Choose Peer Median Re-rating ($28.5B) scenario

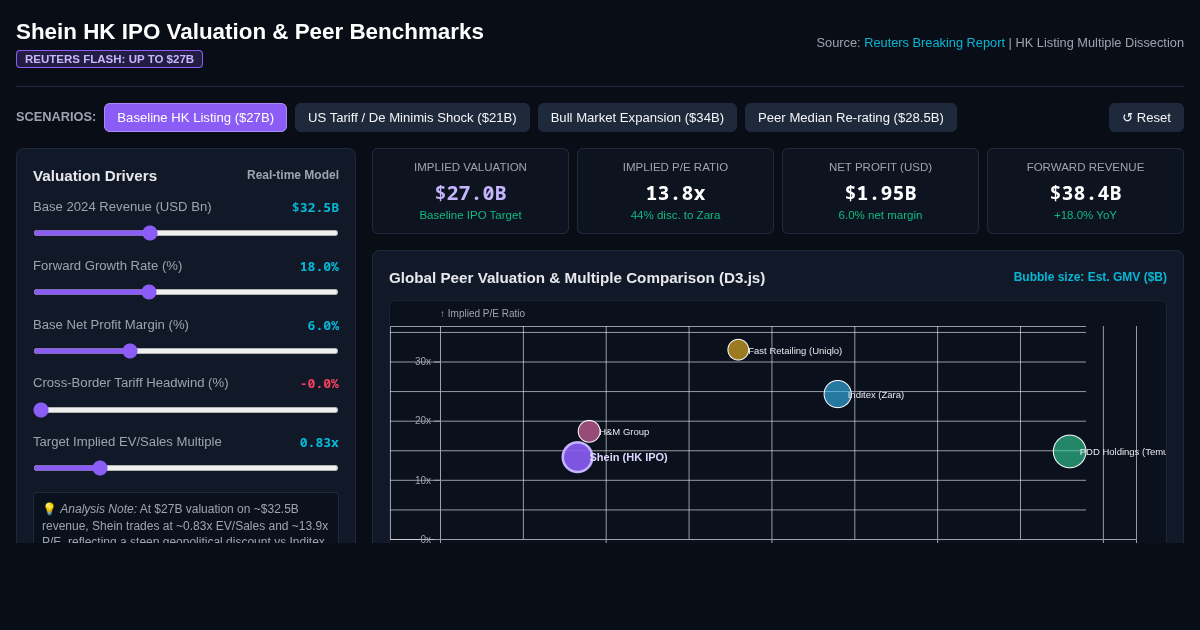(x=851, y=117)
